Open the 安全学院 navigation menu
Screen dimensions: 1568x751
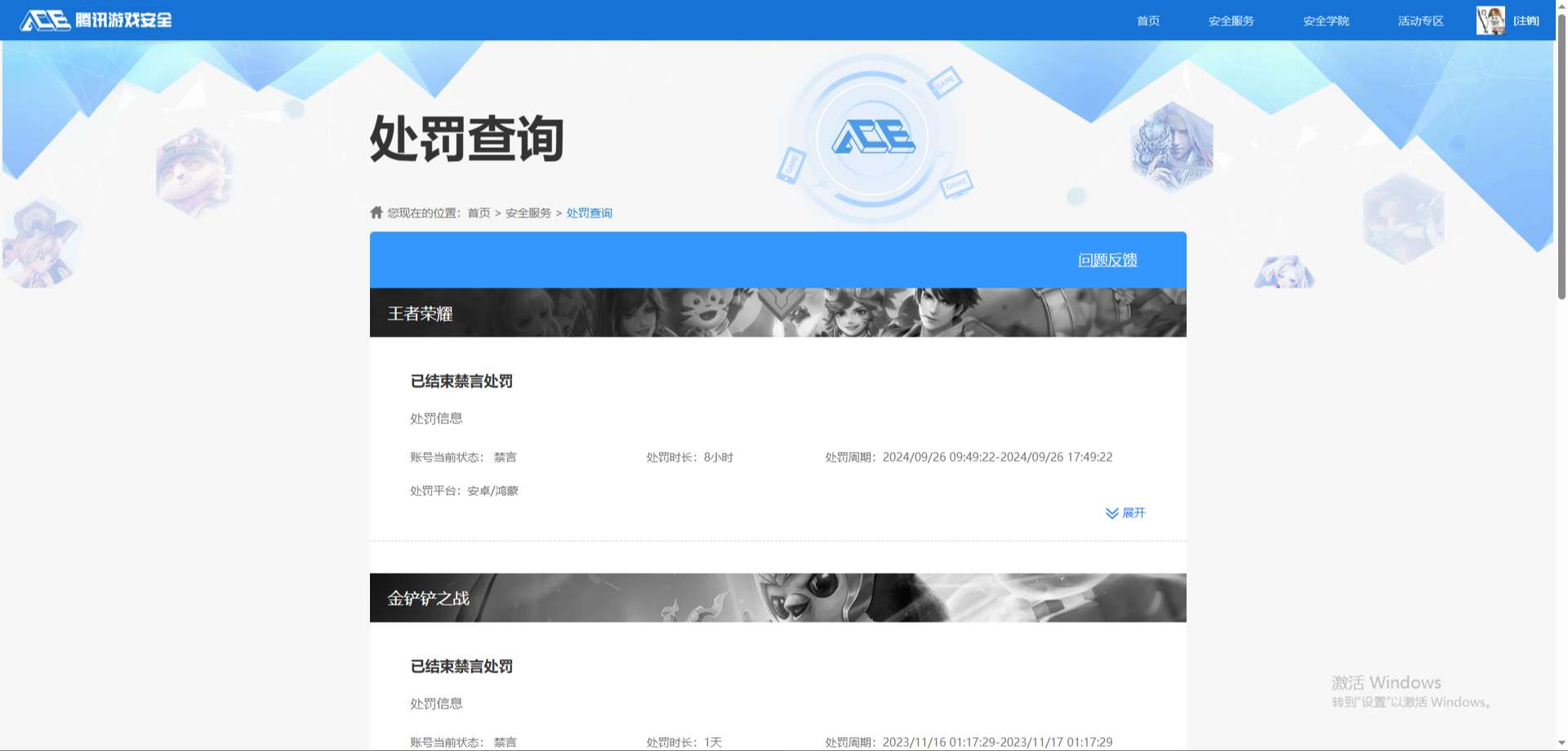pos(1325,20)
